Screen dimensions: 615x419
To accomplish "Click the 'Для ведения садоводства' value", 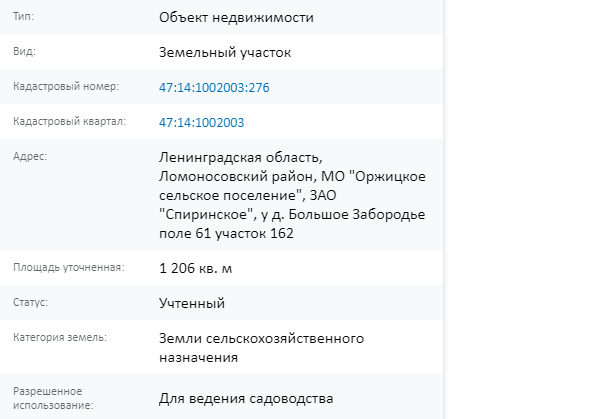I will click(246, 399).
